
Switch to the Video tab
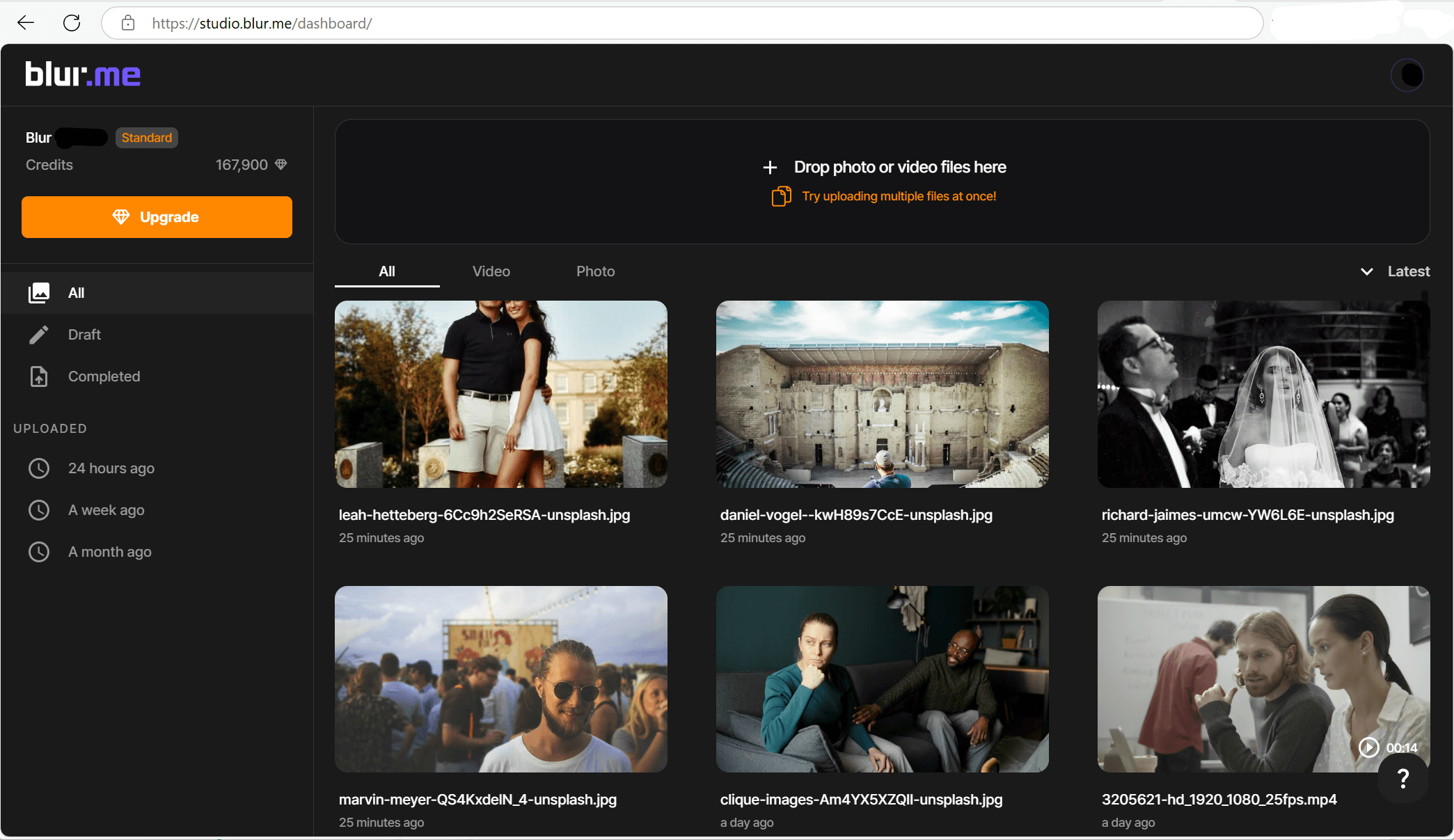coord(491,271)
